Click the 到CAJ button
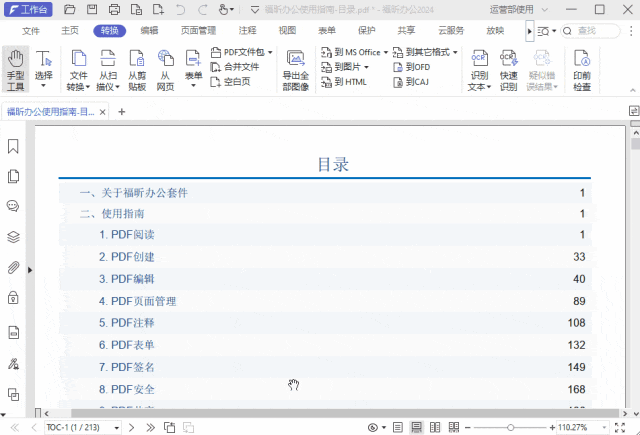The height and width of the screenshot is (435, 640). point(411,82)
